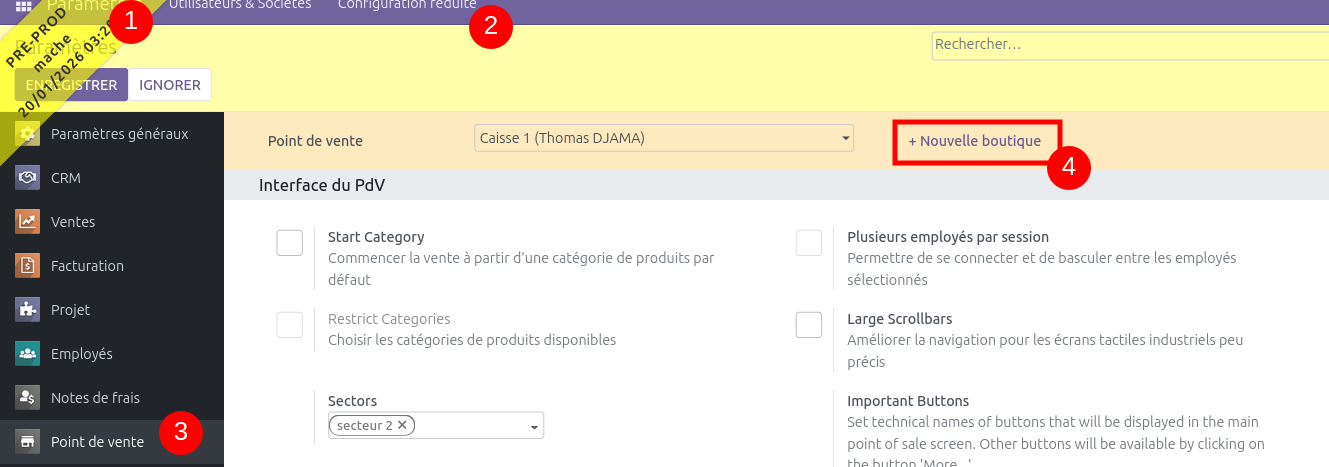Click the Notes de frais icon

pyautogui.click(x=28, y=398)
